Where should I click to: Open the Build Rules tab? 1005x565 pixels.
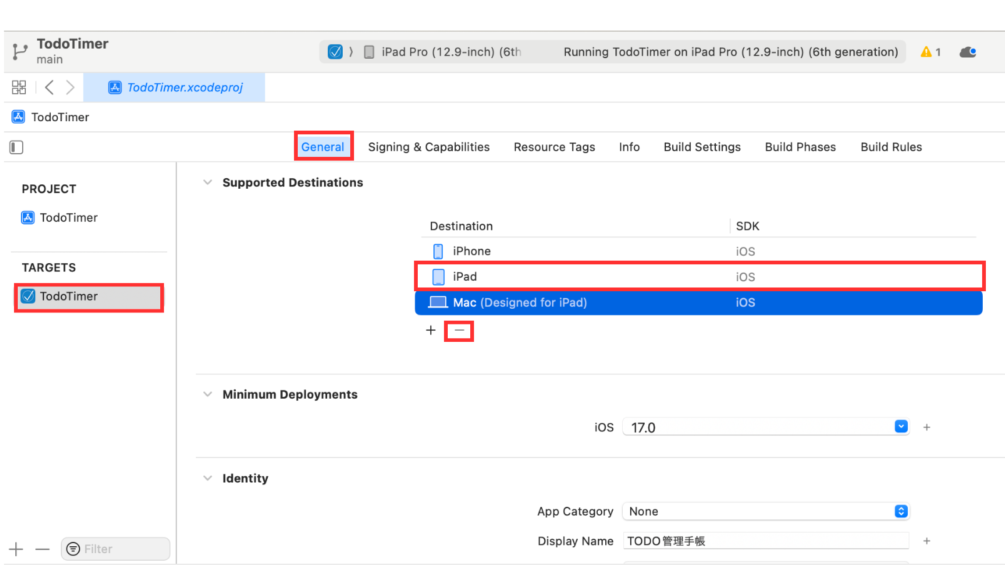pyautogui.click(x=891, y=147)
